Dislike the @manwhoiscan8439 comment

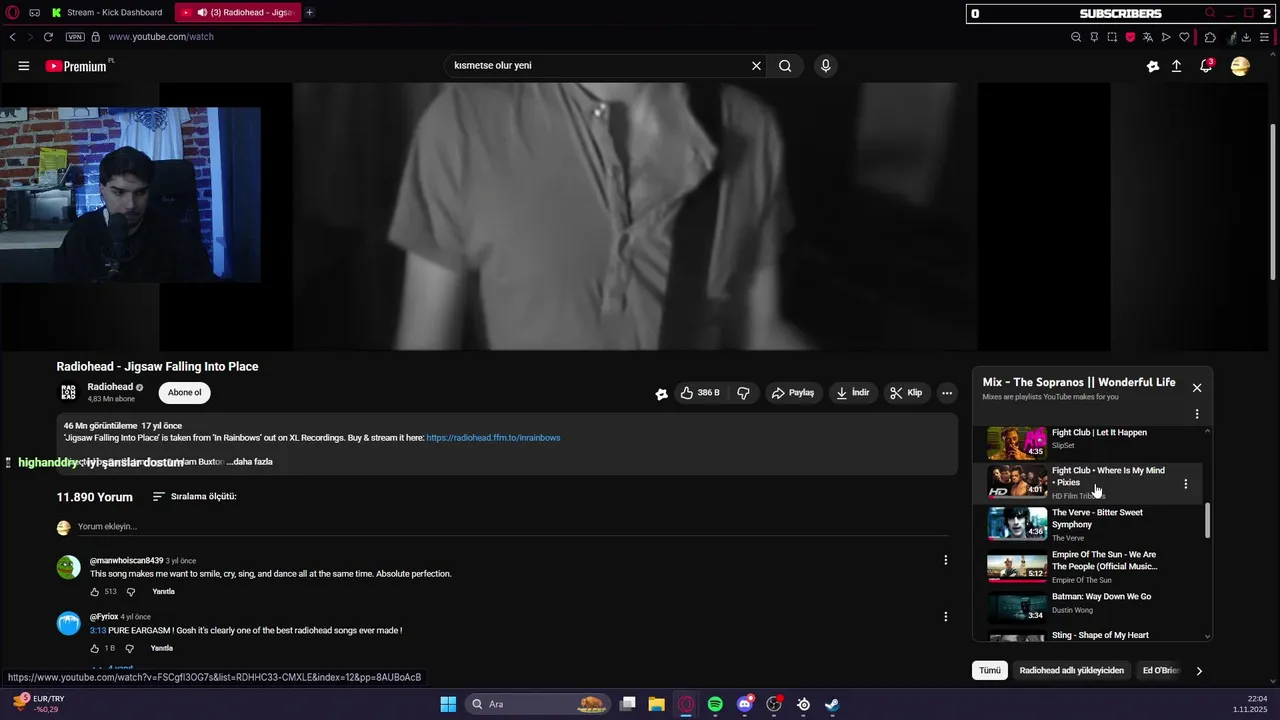pyautogui.click(x=130, y=592)
